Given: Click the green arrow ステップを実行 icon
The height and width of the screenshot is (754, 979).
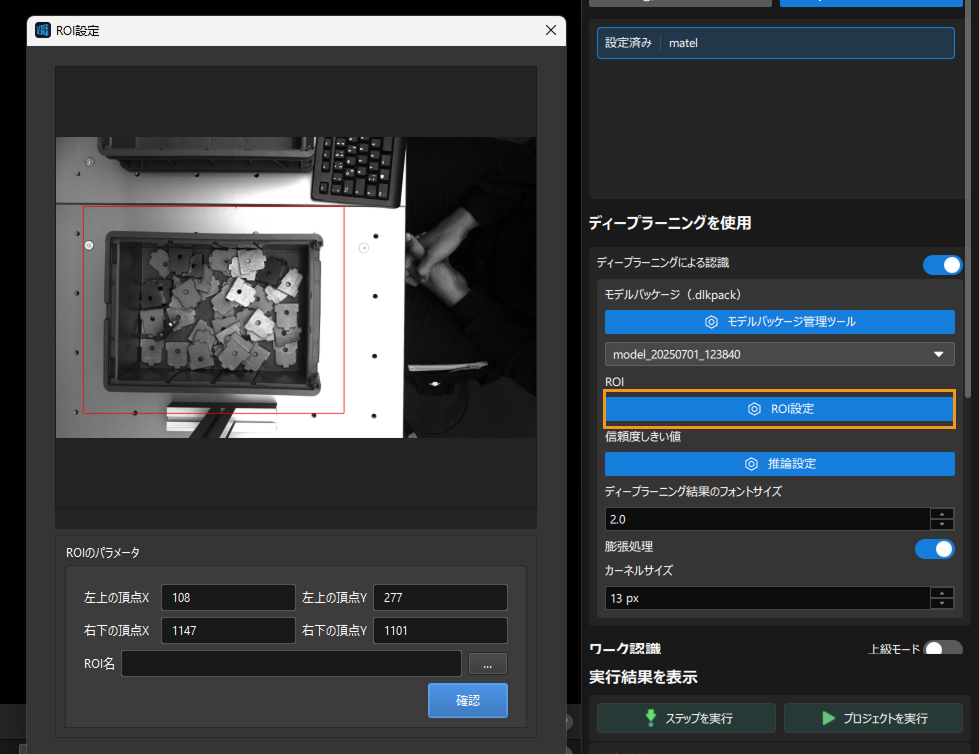Looking at the screenshot, I should 651,718.
